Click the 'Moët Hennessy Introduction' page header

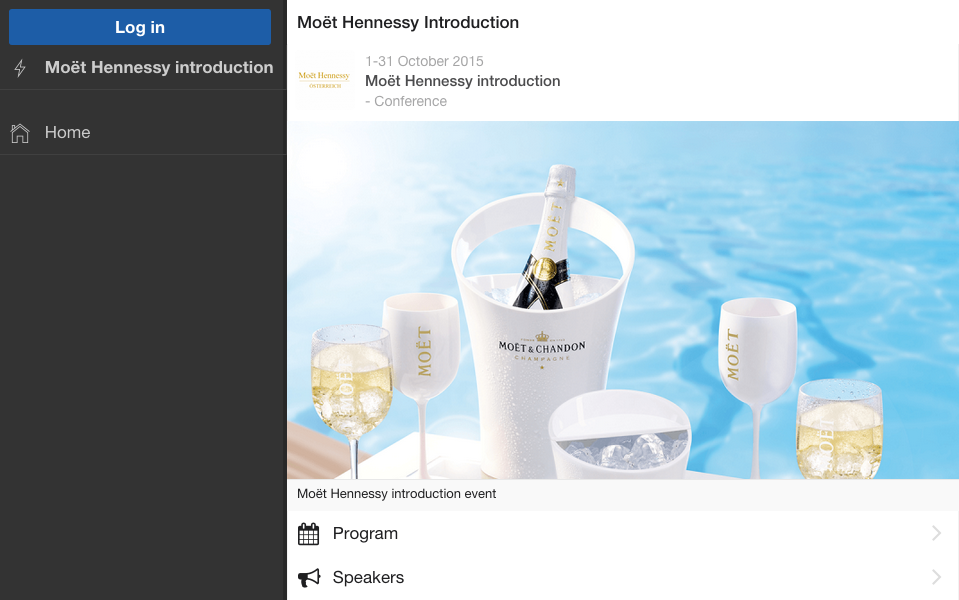tap(408, 23)
